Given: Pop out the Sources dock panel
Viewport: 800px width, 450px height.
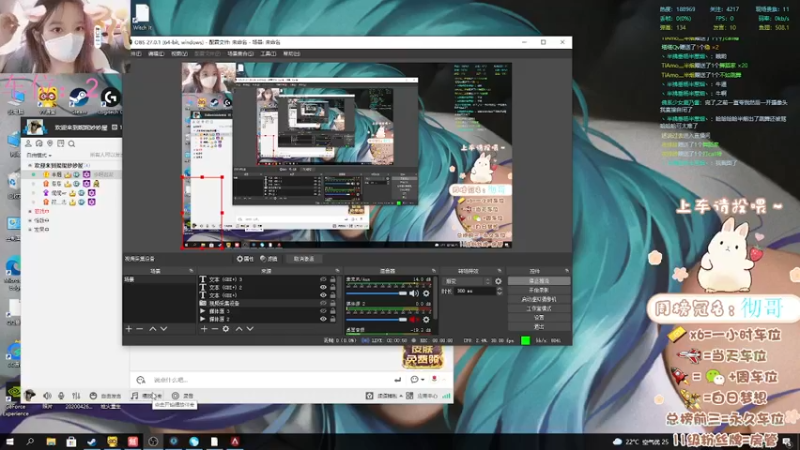Looking at the screenshot, I should click(x=337, y=271).
